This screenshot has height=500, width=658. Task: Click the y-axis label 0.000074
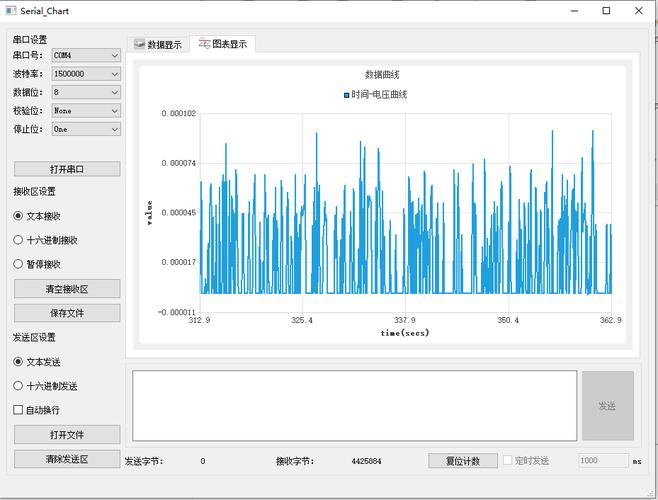tap(179, 163)
